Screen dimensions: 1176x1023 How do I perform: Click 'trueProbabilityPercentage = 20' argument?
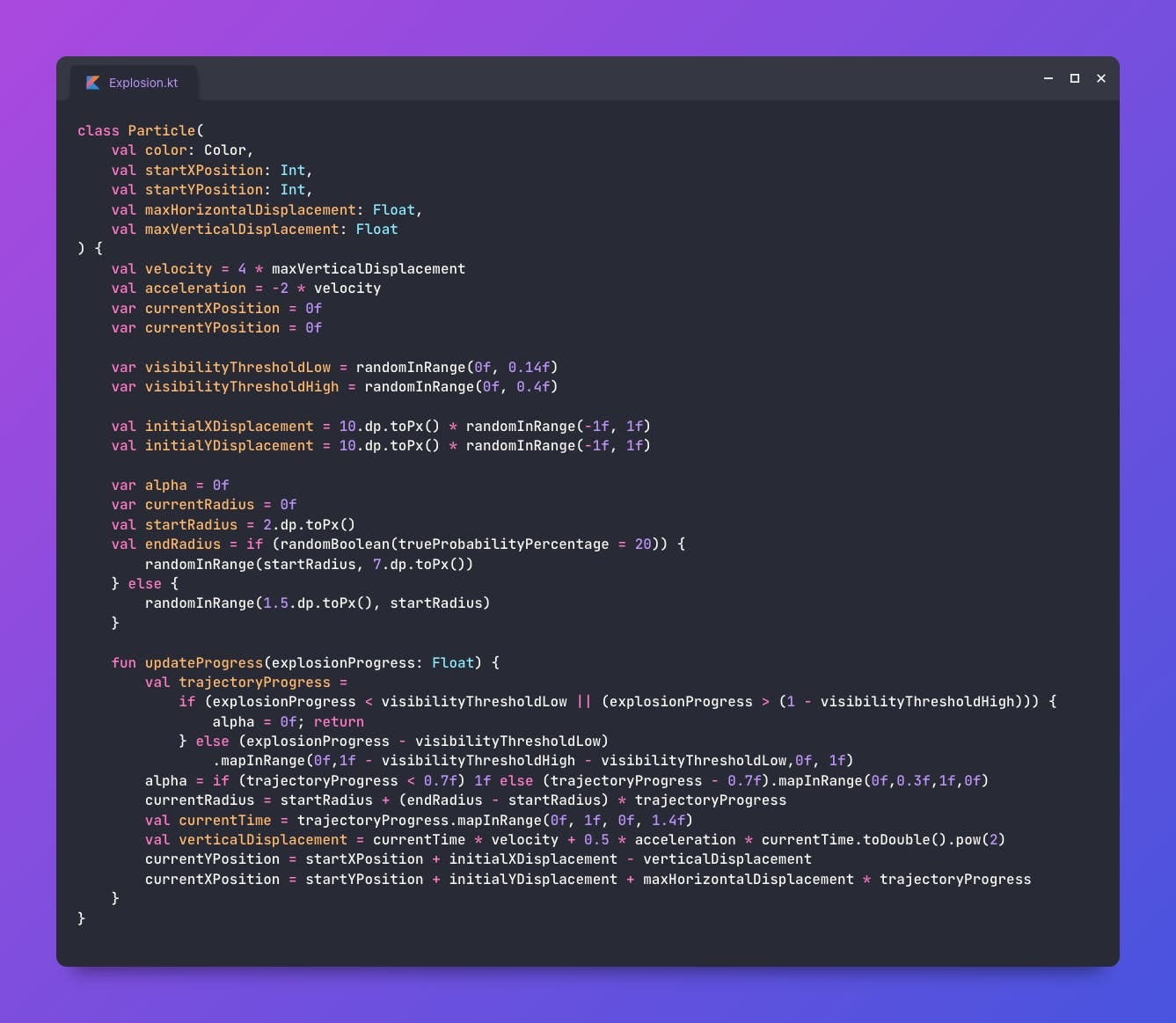tap(525, 544)
